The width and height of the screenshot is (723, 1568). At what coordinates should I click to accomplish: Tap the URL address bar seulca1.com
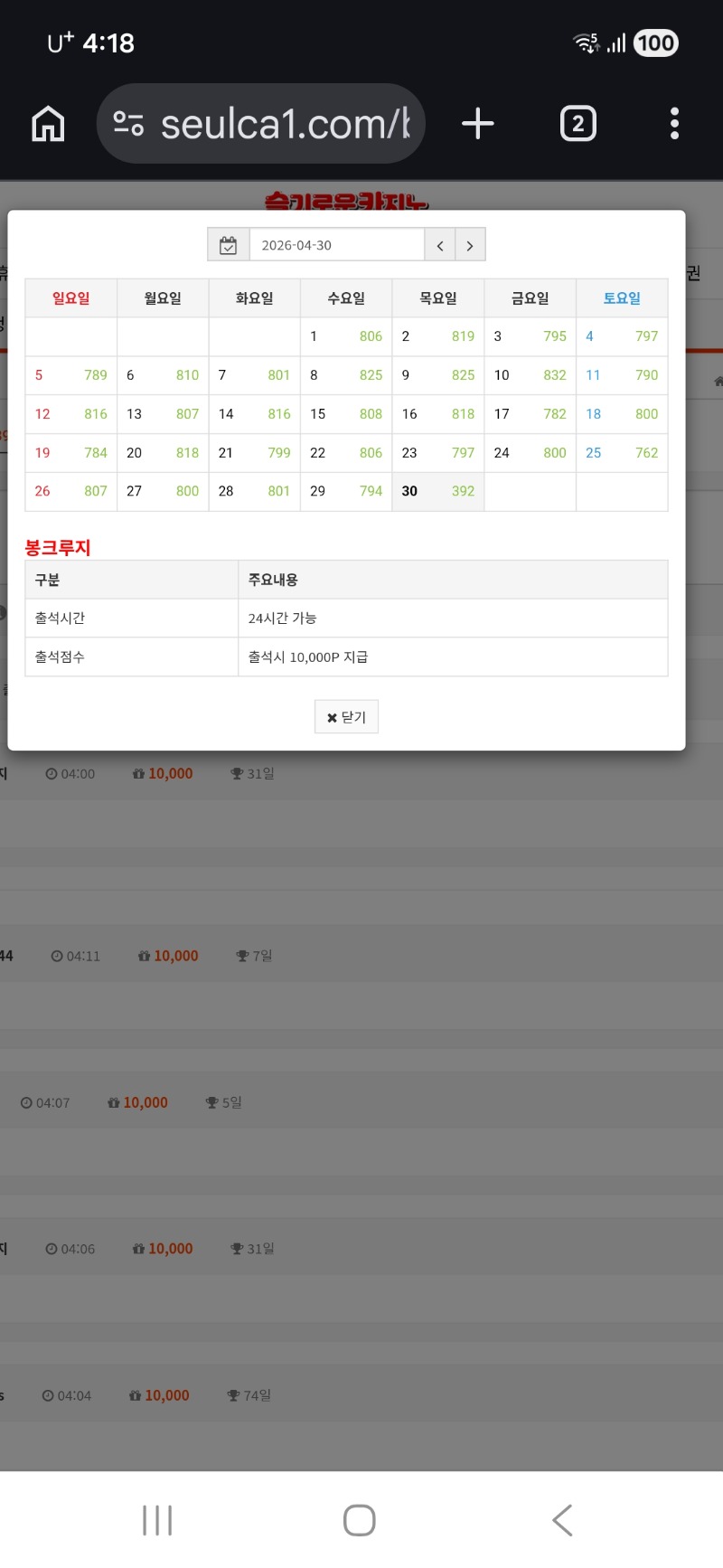pos(285,124)
